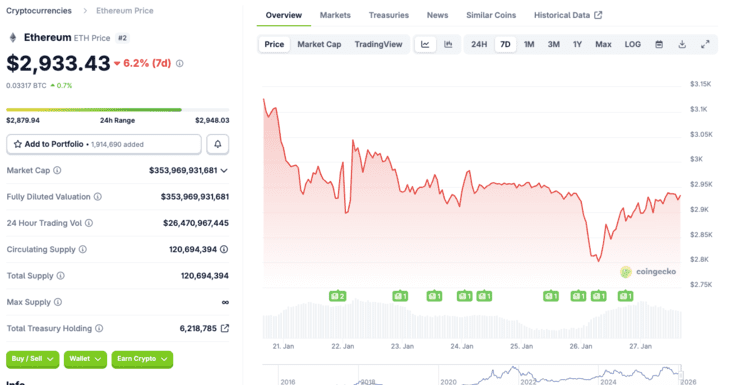Open the Earn Crypto dropdown
This screenshot has height=385, width=750.
(x=142, y=359)
